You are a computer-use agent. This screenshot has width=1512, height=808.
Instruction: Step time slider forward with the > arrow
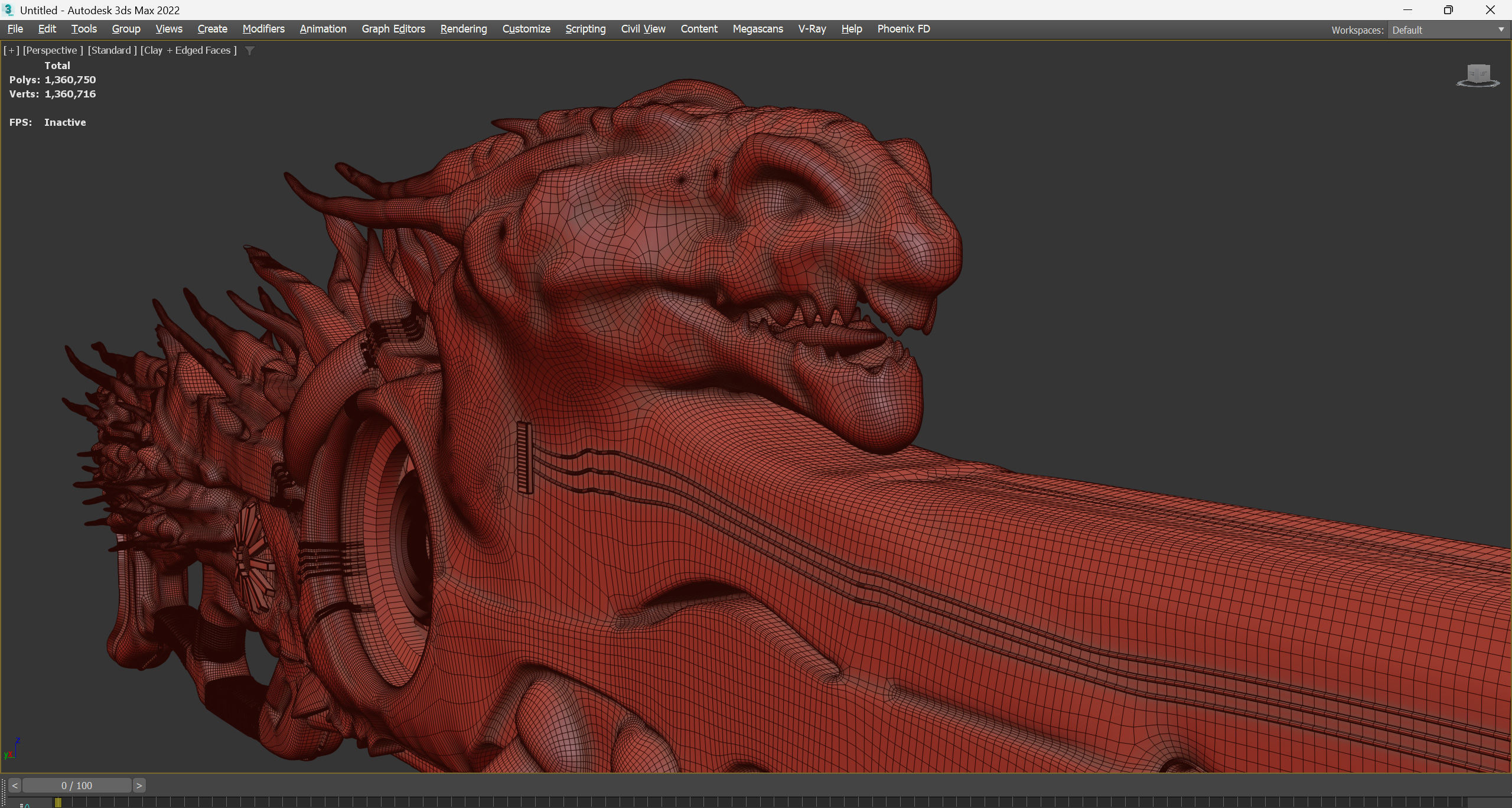(139, 786)
